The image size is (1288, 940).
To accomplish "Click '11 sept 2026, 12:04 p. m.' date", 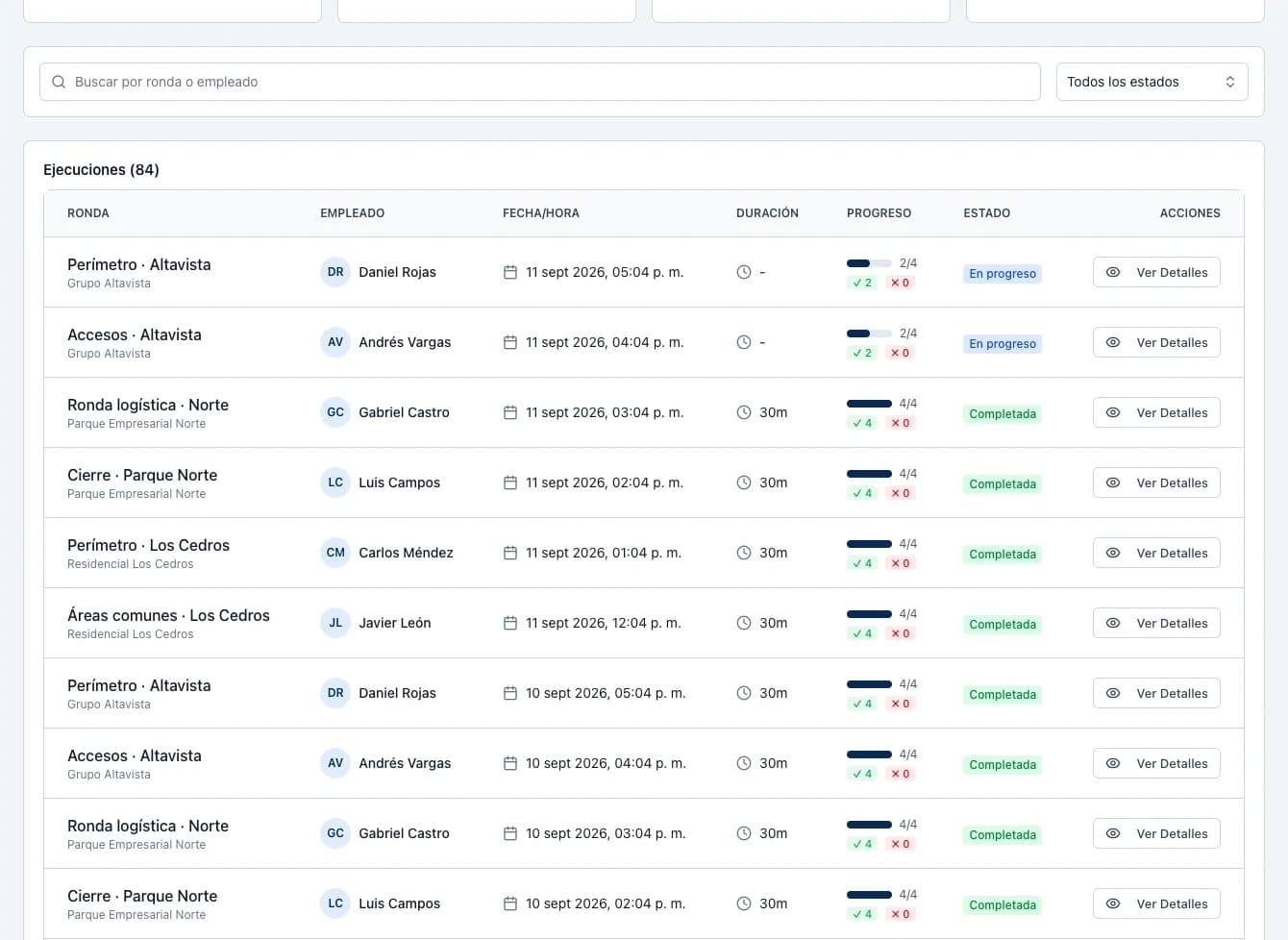I will click(x=604, y=623).
